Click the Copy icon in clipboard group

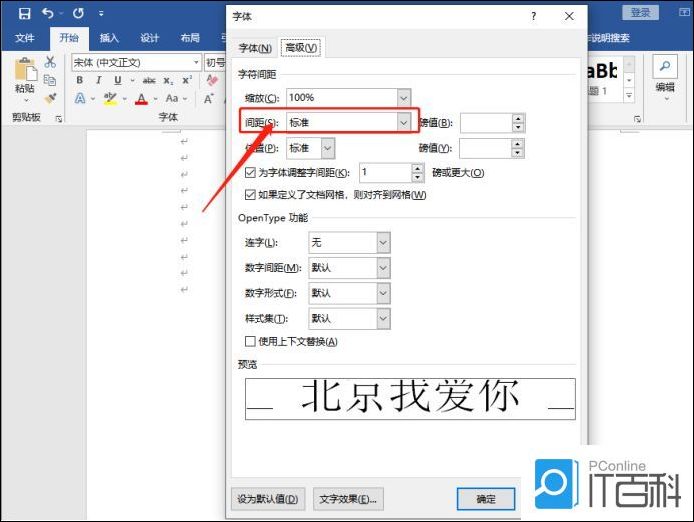point(50,80)
